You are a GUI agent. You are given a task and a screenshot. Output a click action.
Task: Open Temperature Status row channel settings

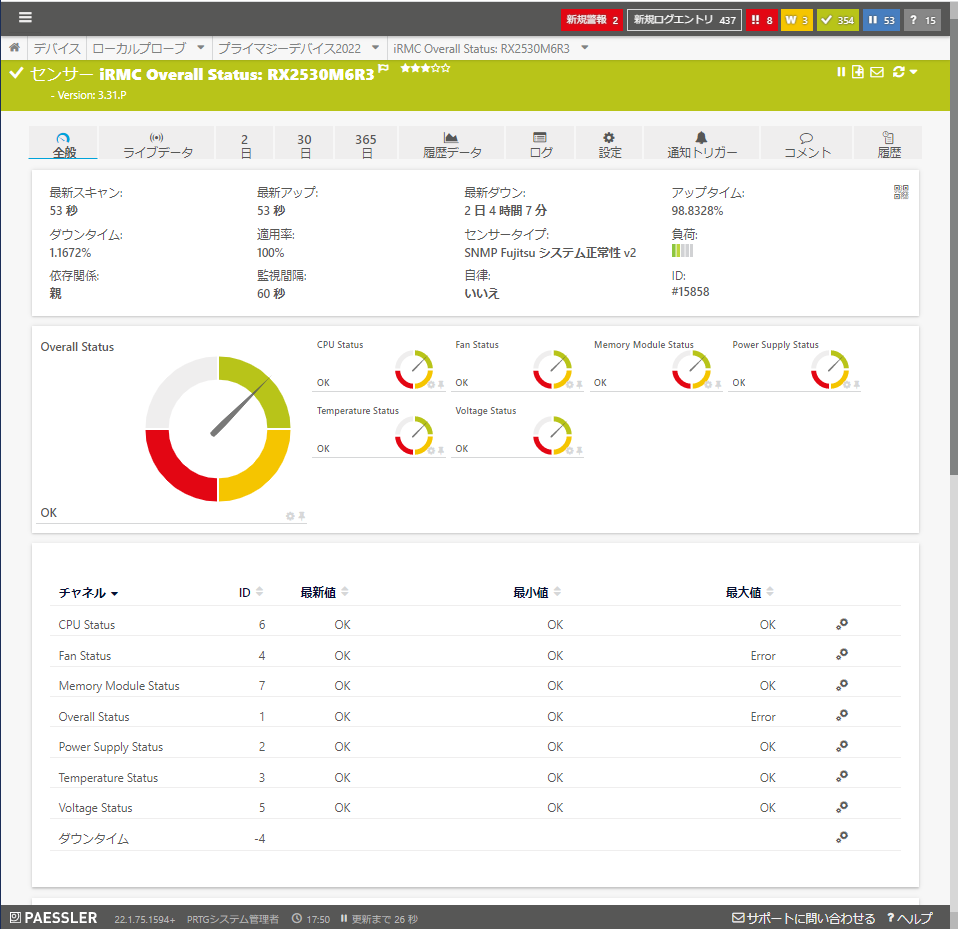pos(841,776)
